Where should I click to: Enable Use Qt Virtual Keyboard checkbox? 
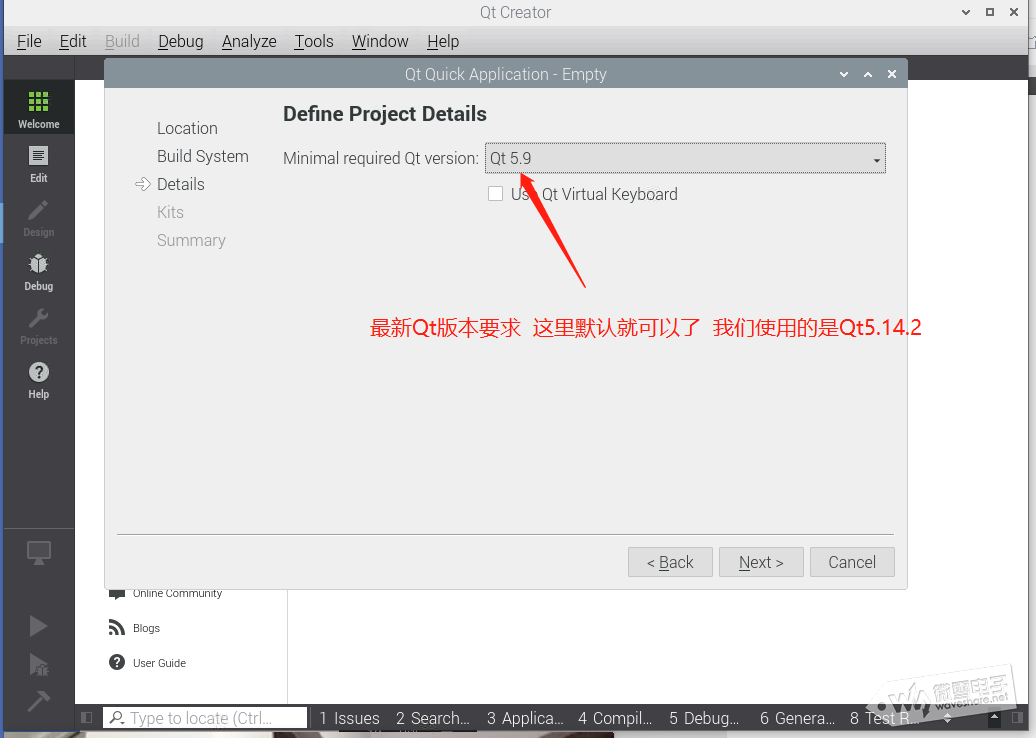point(495,194)
